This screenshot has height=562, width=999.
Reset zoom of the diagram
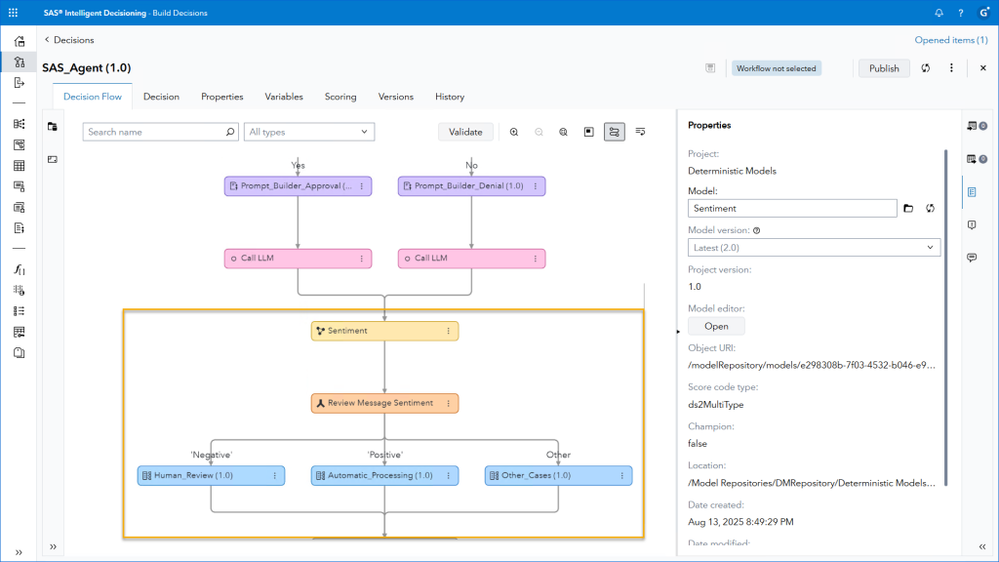tap(563, 132)
